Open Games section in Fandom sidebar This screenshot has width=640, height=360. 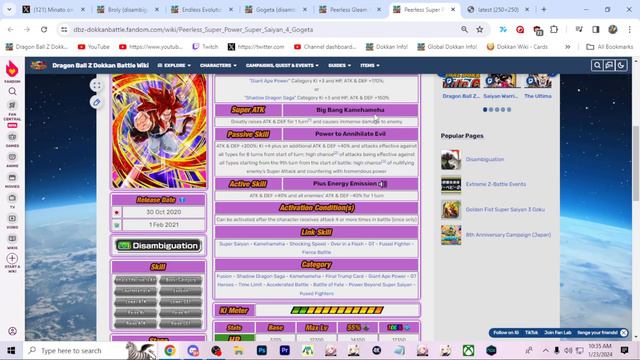tap(12, 139)
